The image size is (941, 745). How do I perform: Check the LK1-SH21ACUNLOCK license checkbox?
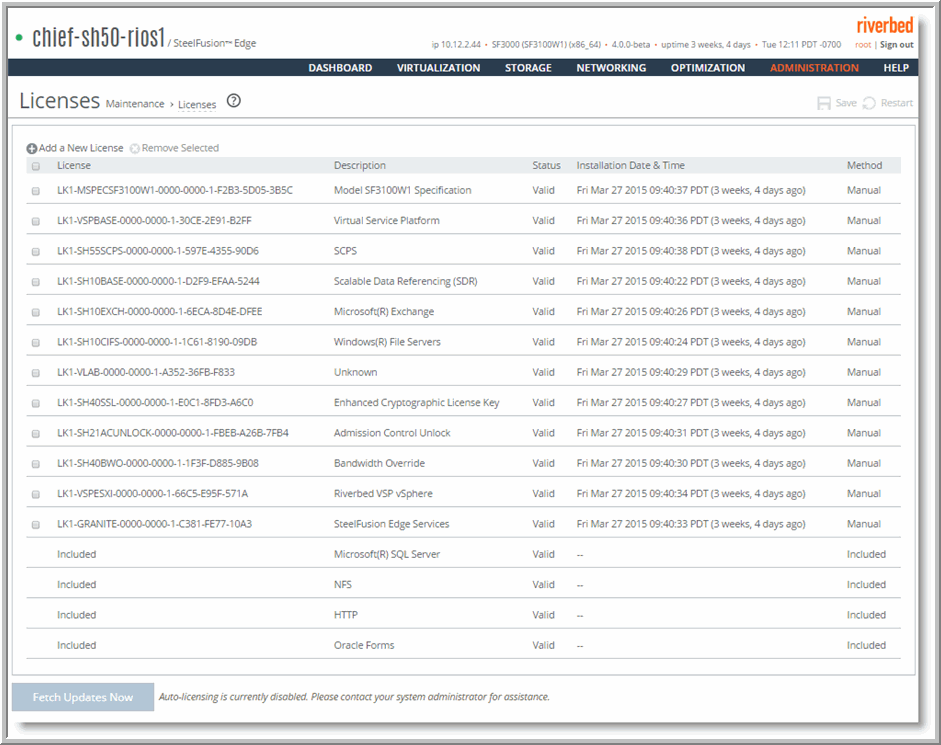click(36, 433)
